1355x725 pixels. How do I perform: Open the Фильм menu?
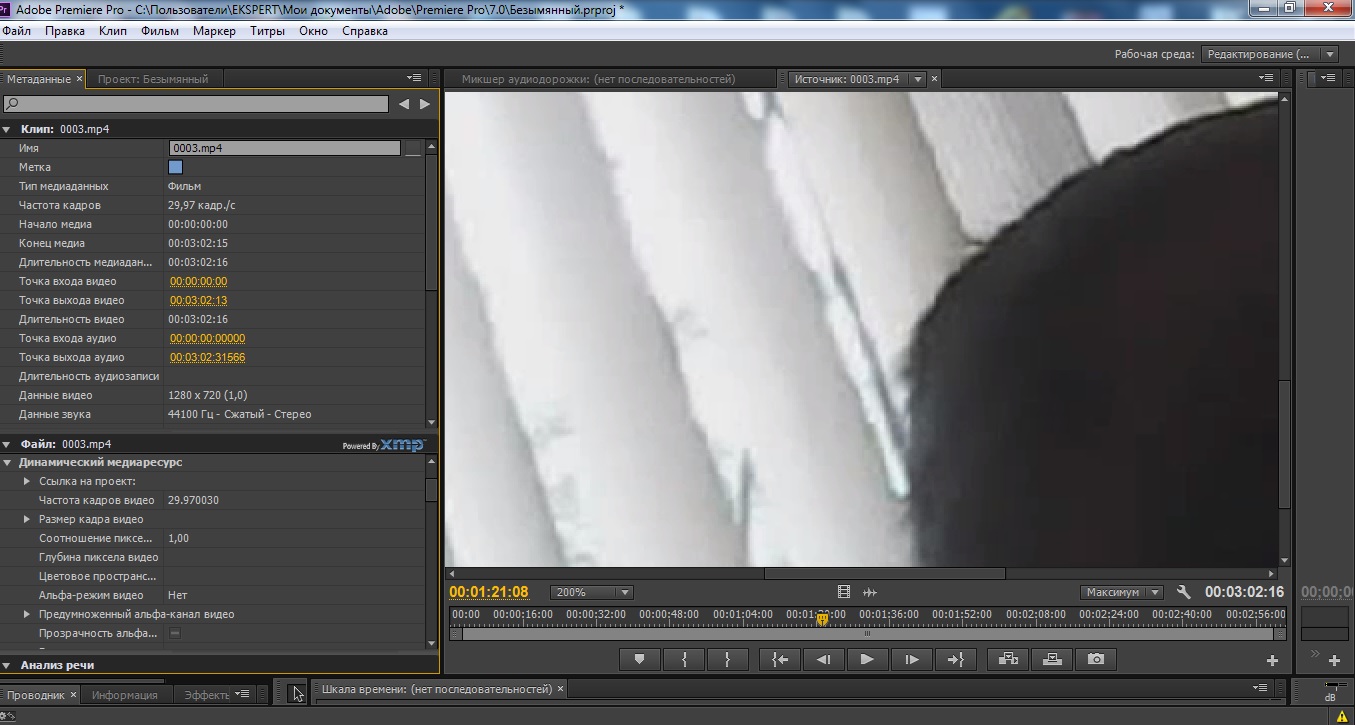(160, 31)
